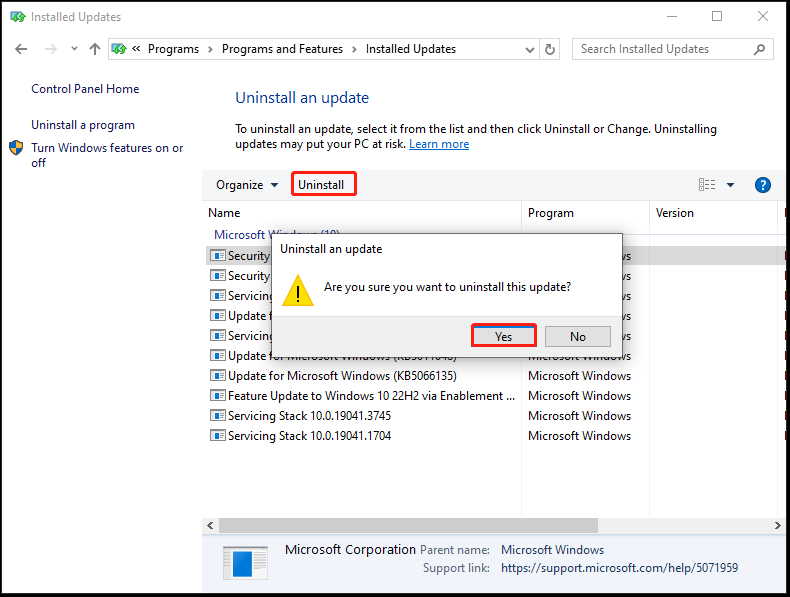Image resolution: width=790 pixels, height=597 pixels.
Task: Click the update thumbnail in details pane
Action: (245, 563)
